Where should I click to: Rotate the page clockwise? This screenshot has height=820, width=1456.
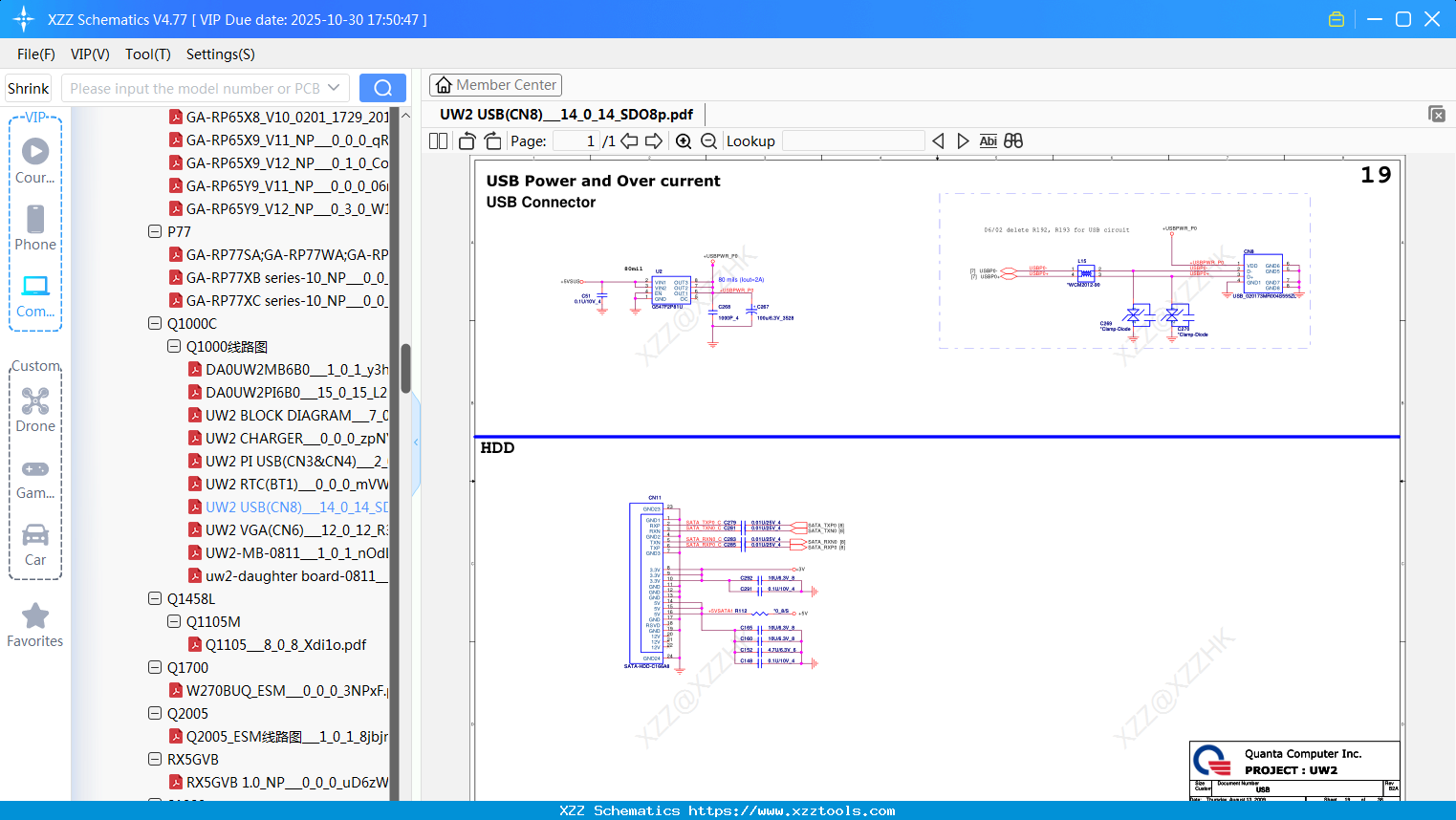click(492, 141)
